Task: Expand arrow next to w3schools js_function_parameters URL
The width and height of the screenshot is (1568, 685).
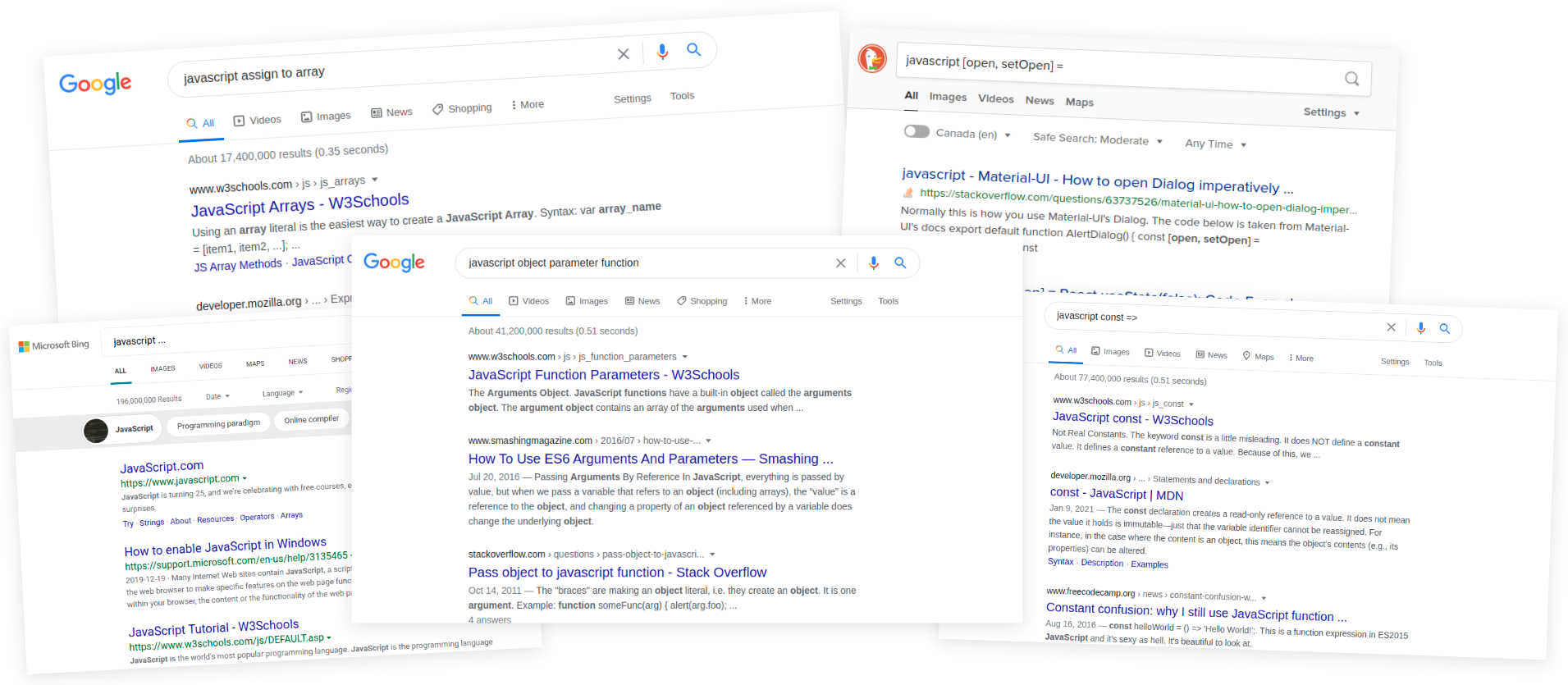Action: pyautogui.click(x=684, y=357)
